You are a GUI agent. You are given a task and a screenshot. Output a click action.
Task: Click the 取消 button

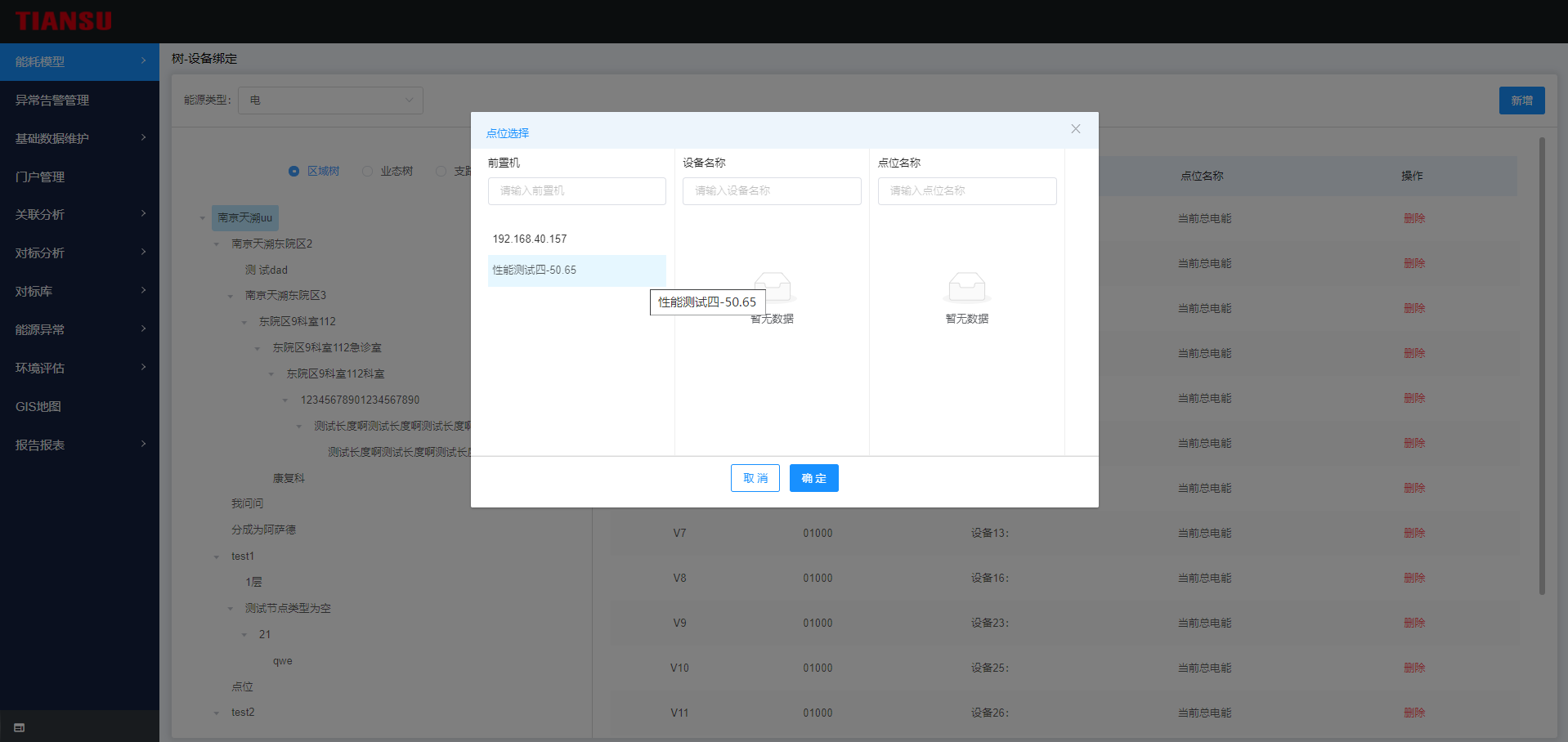(x=755, y=478)
